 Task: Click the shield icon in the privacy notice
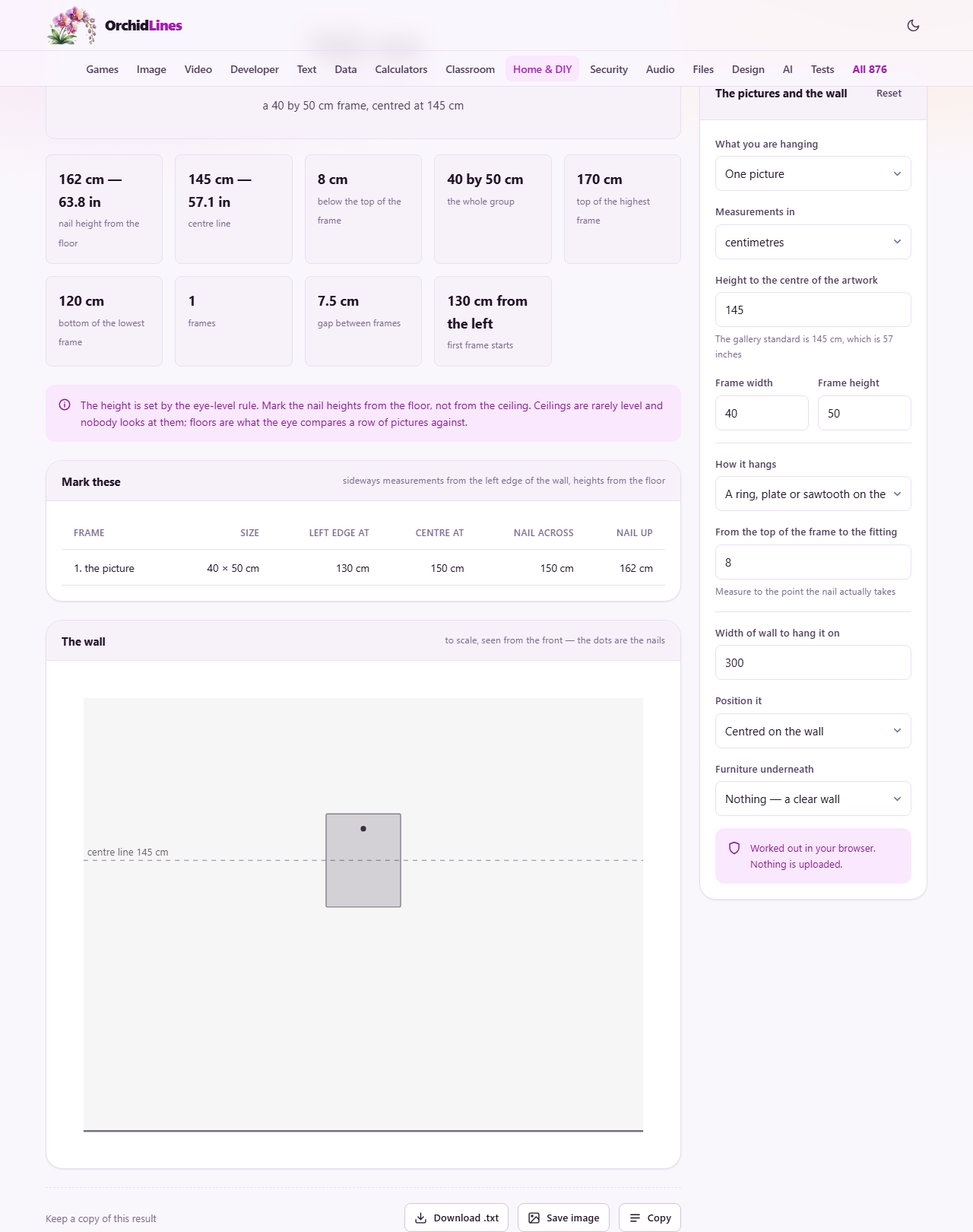pyautogui.click(x=734, y=848)
